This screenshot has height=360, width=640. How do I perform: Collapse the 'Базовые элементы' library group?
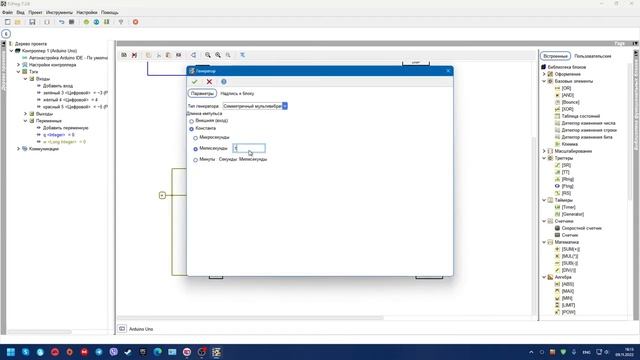[544, 81]
